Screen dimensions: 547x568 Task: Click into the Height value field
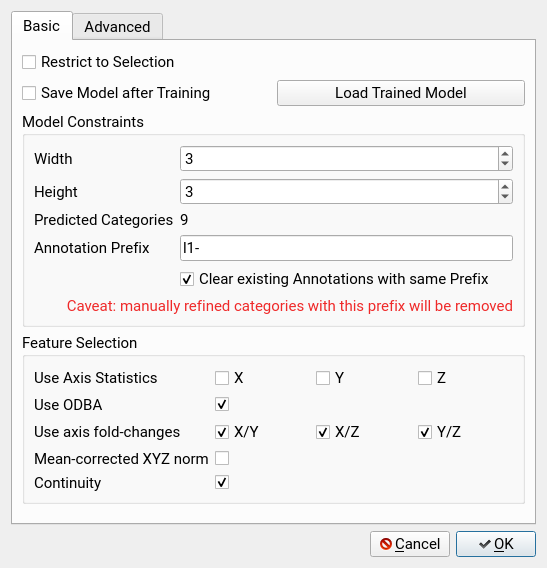pos(339,192)
